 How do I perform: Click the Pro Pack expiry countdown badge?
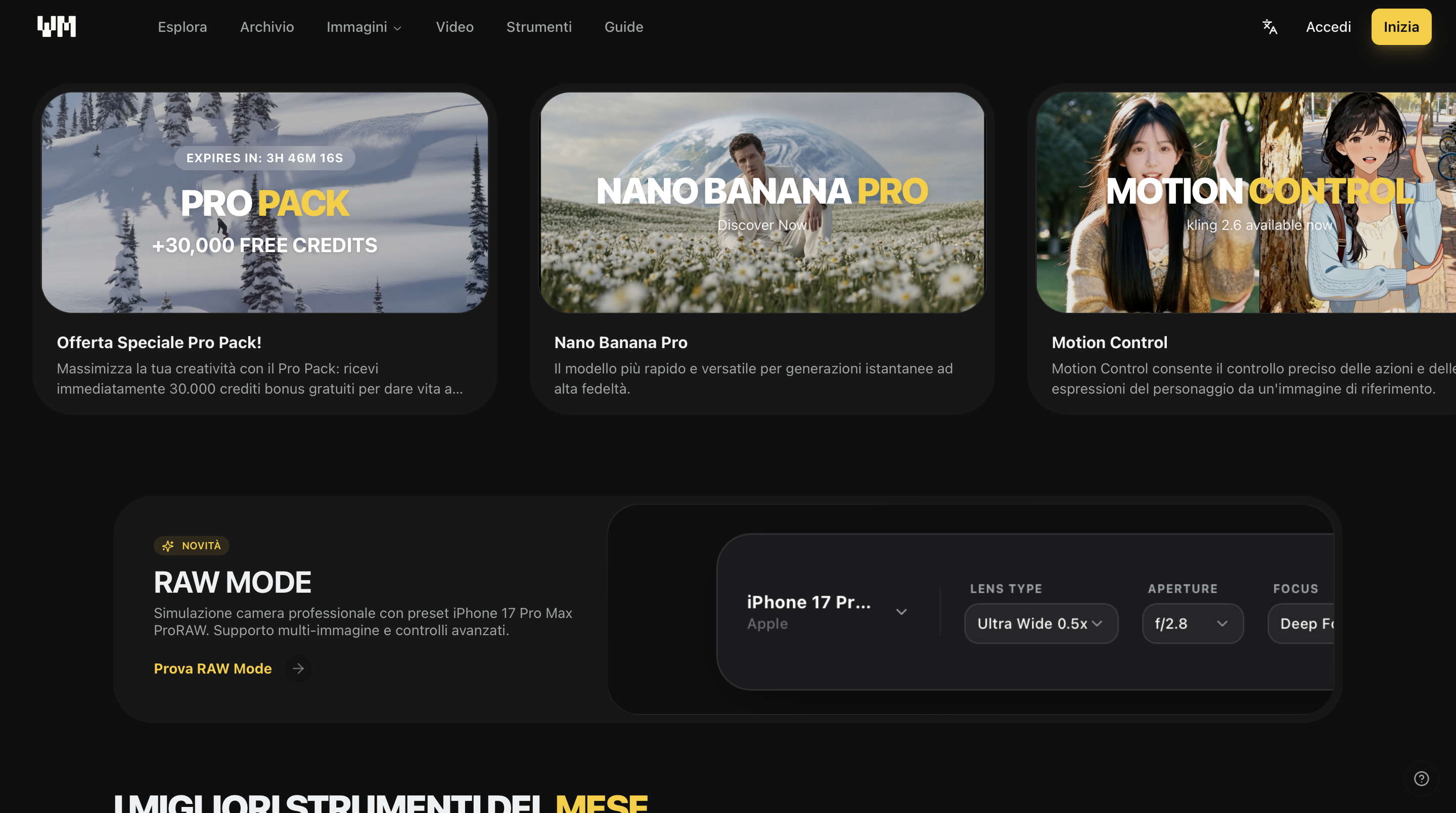tap(264, 158)
